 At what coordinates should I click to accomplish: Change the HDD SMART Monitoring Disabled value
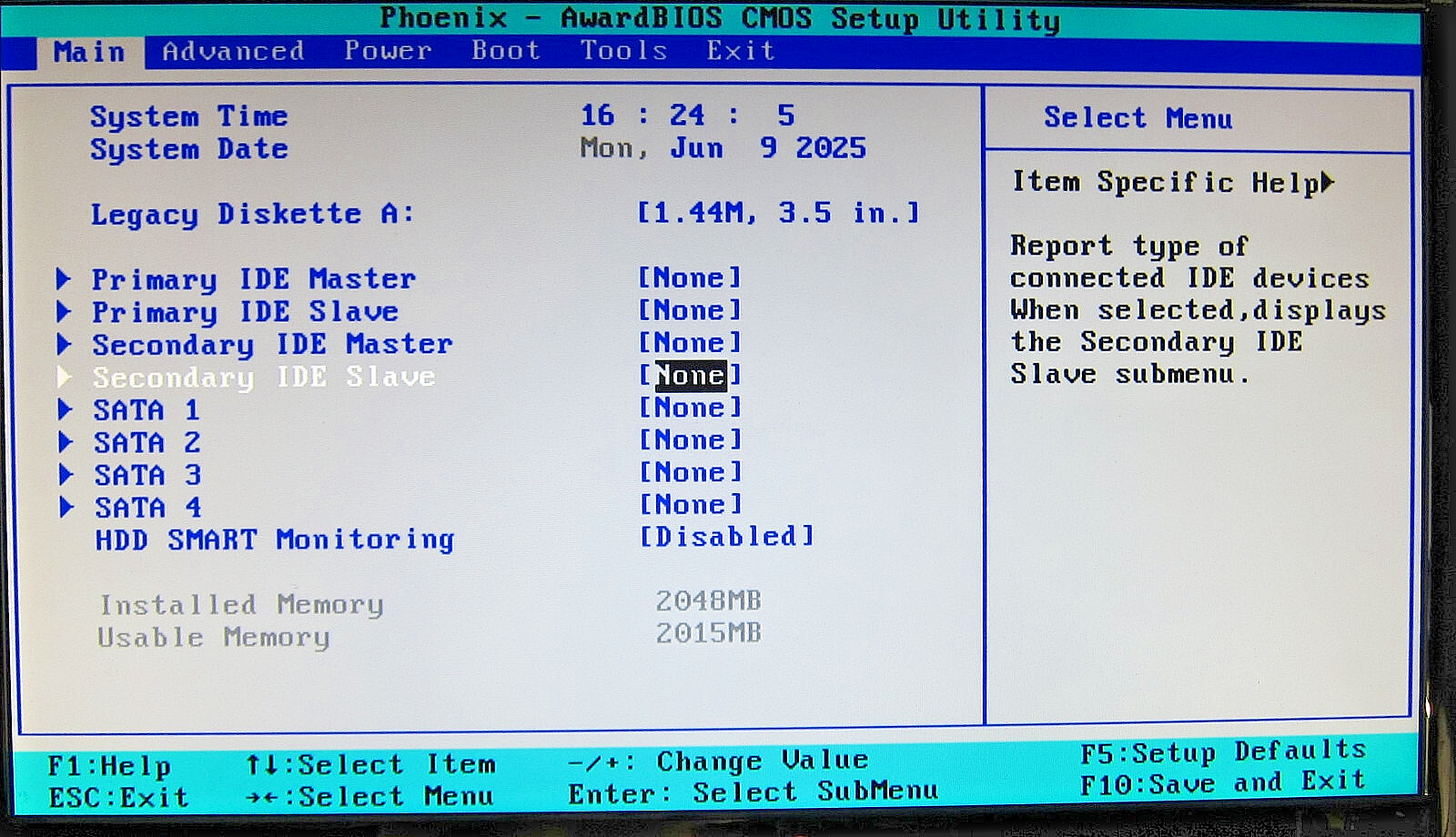pyautogui.click(x=727, y=537)
